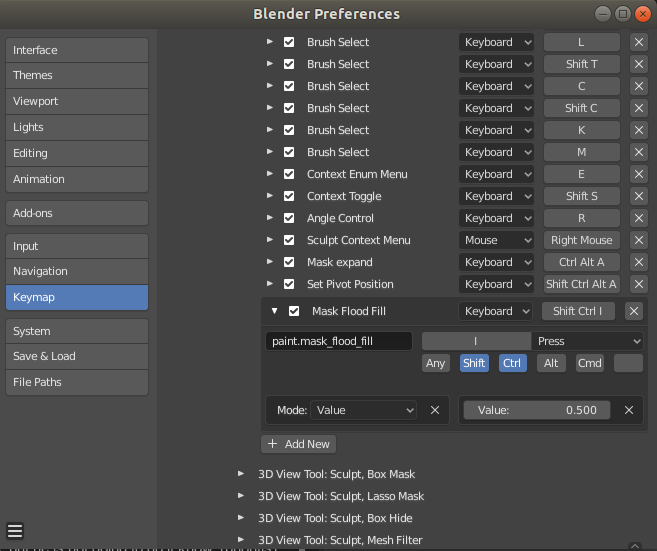Uncheck Angle Control keymap item
The width and height of the screenshot is (657, 551).
pyautogui.click(x=289, y=218)
